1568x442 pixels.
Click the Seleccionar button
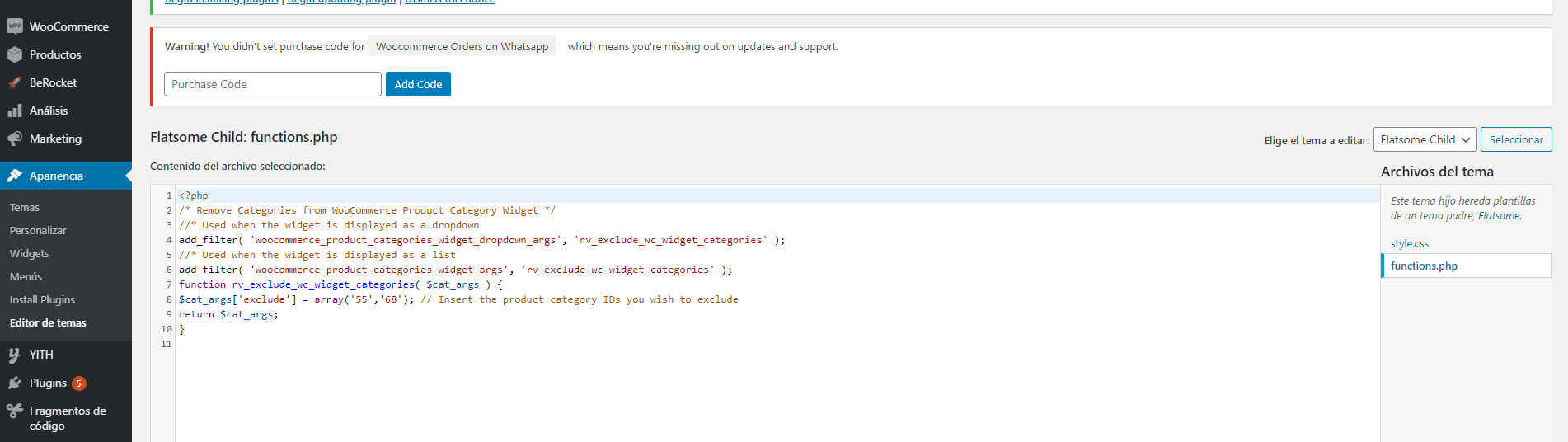pos(1516,139)
